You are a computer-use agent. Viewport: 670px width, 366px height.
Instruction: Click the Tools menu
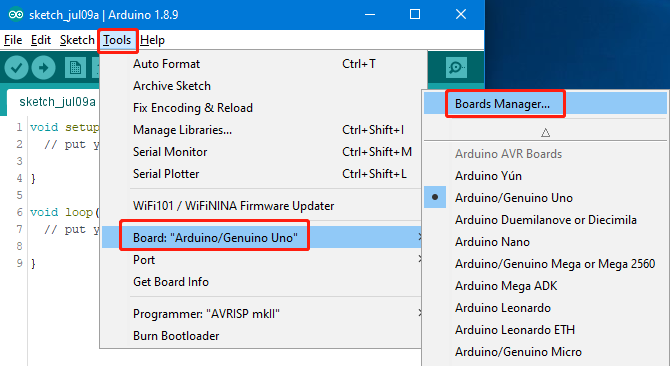pos(117,40)
